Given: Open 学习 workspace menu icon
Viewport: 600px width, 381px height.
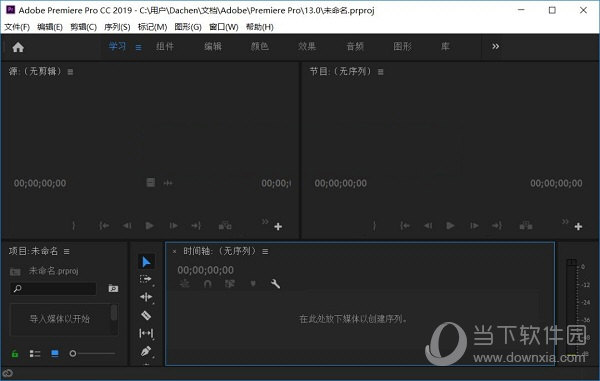Looking at the screenshot, I should (x=139, y=47).
